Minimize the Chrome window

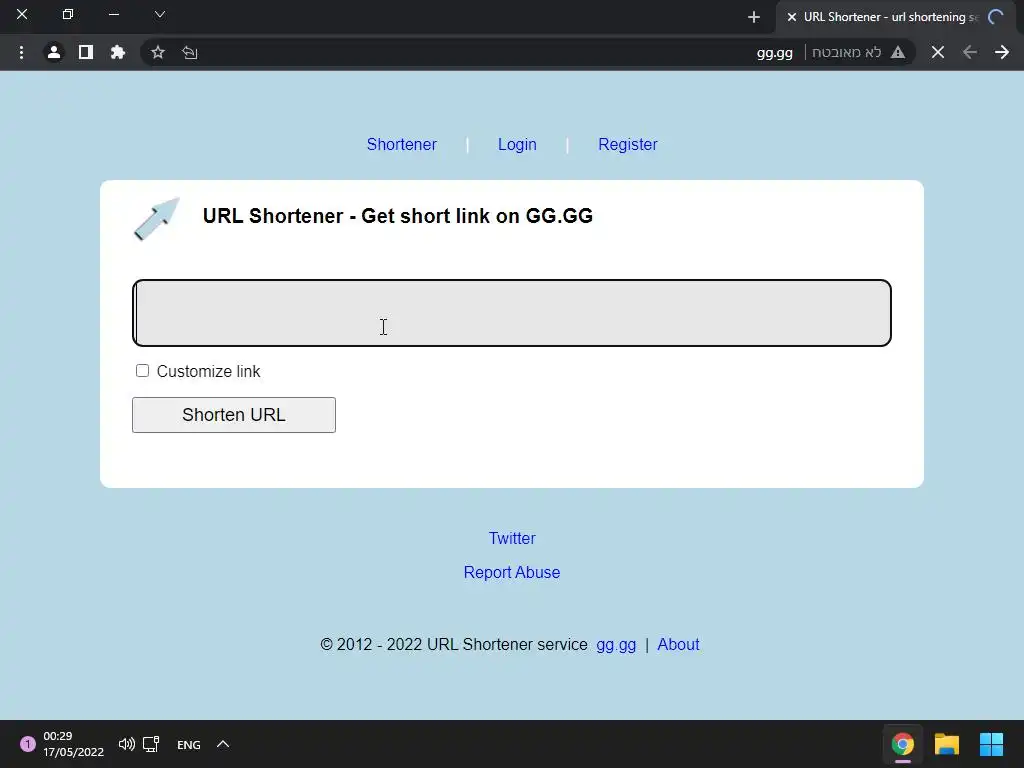[114, 14]
